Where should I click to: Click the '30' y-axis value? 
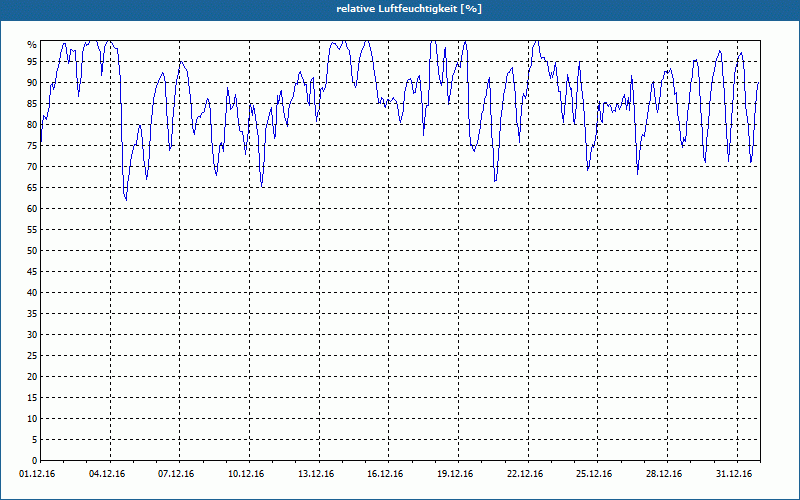(x=32, y=335)
